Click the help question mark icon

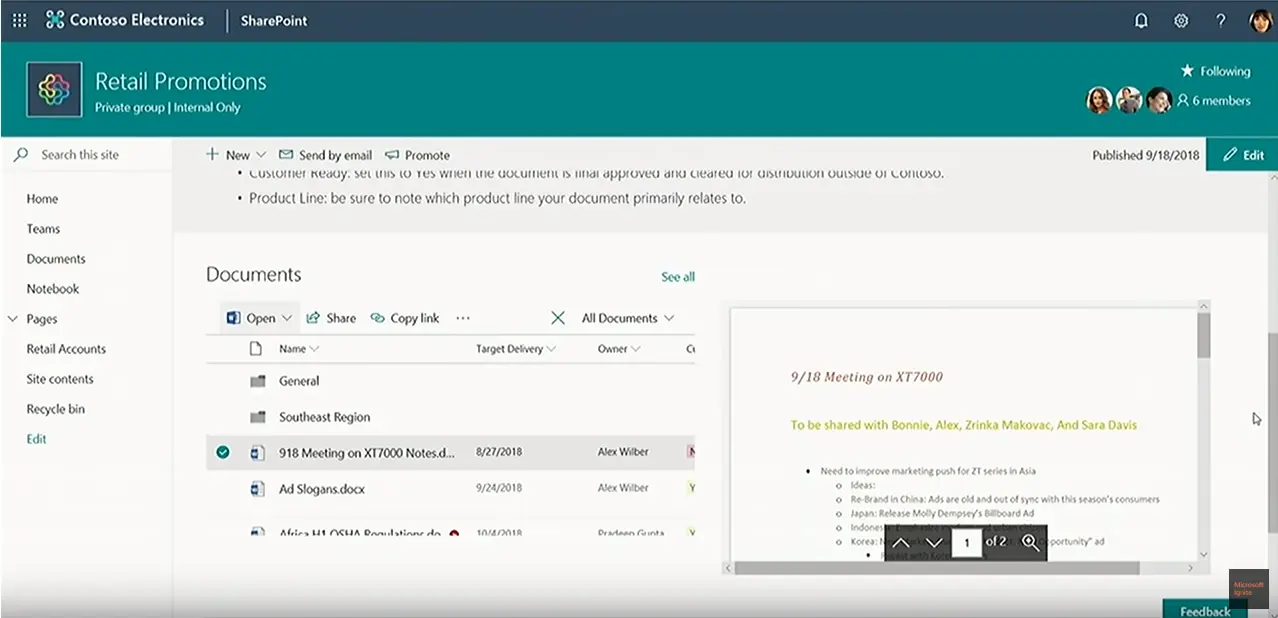[1220, 21]
